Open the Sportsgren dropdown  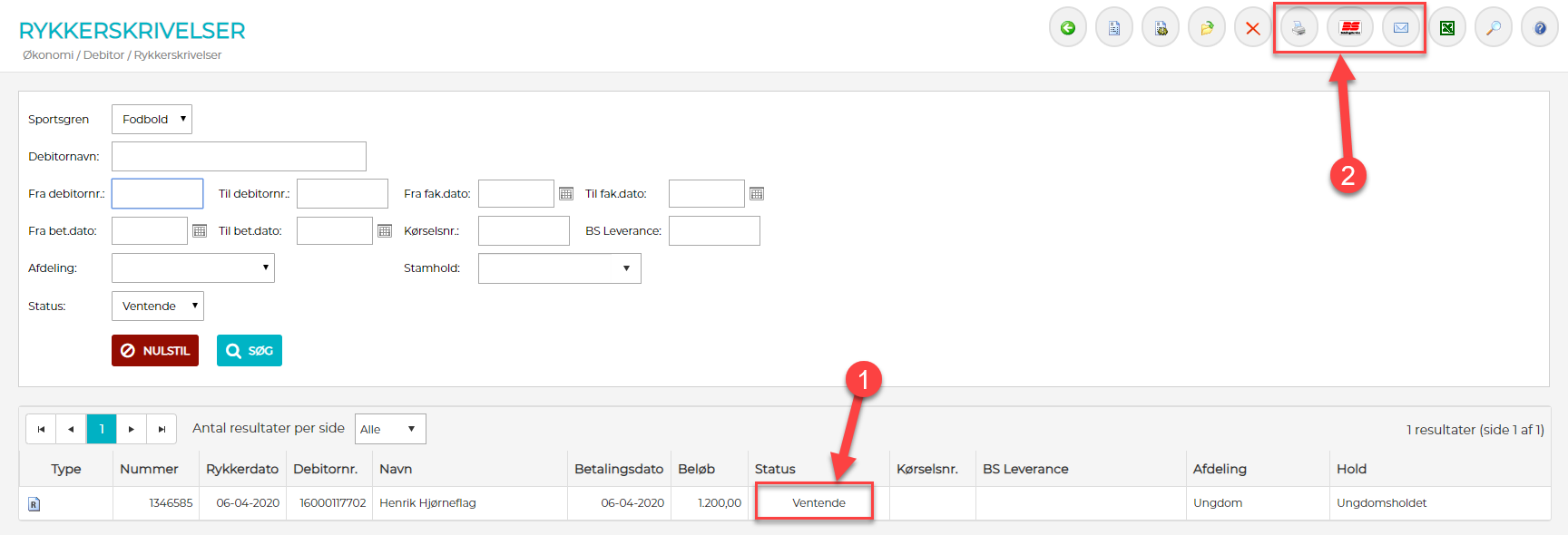(x=152, y=120)
